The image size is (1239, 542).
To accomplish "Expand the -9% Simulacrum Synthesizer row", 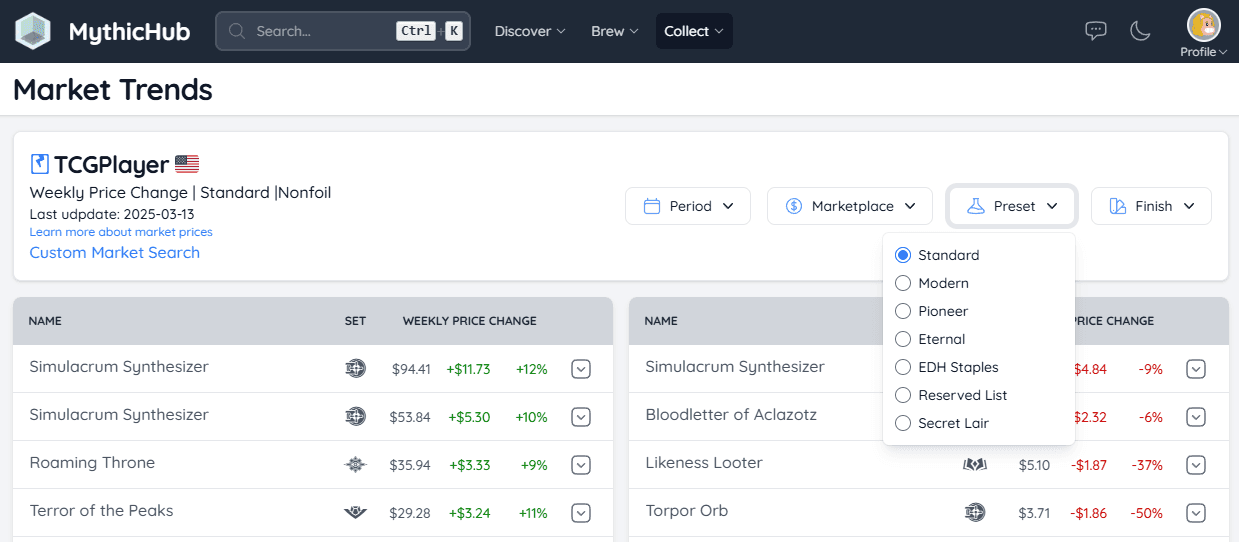I will click(1196, 369).
